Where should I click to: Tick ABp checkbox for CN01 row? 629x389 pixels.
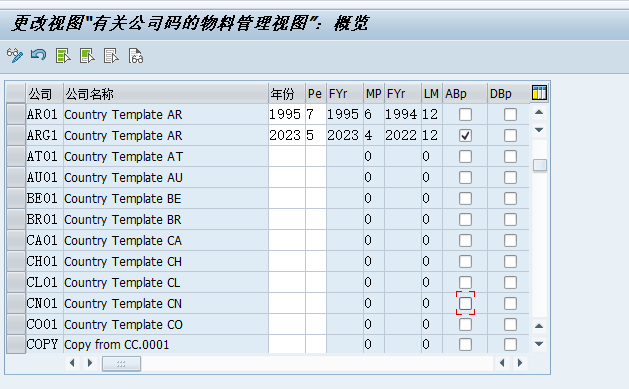click(465, 304)
